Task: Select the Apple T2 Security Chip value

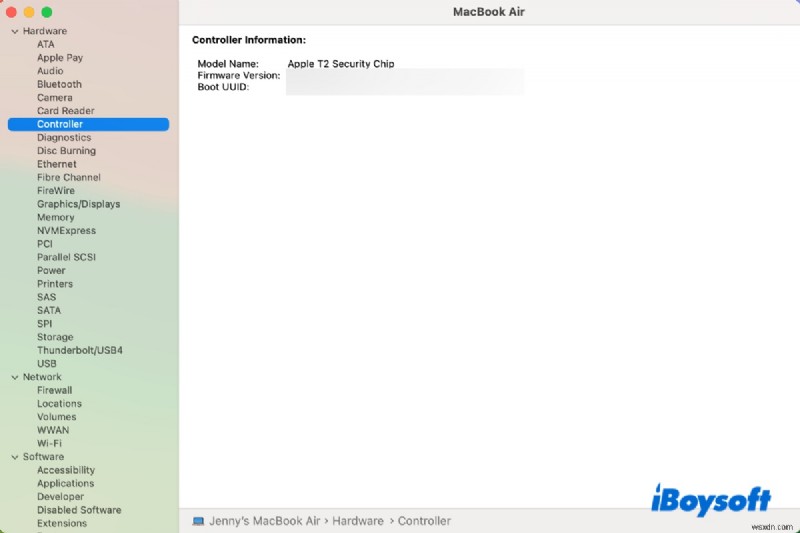Action: click(341, 64)
